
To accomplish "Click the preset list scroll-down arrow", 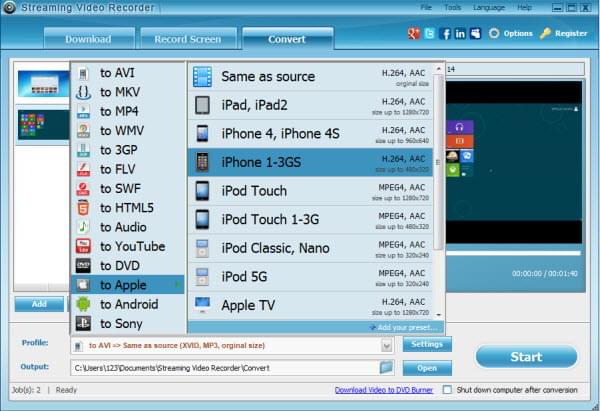I will (x=439, y=315).
